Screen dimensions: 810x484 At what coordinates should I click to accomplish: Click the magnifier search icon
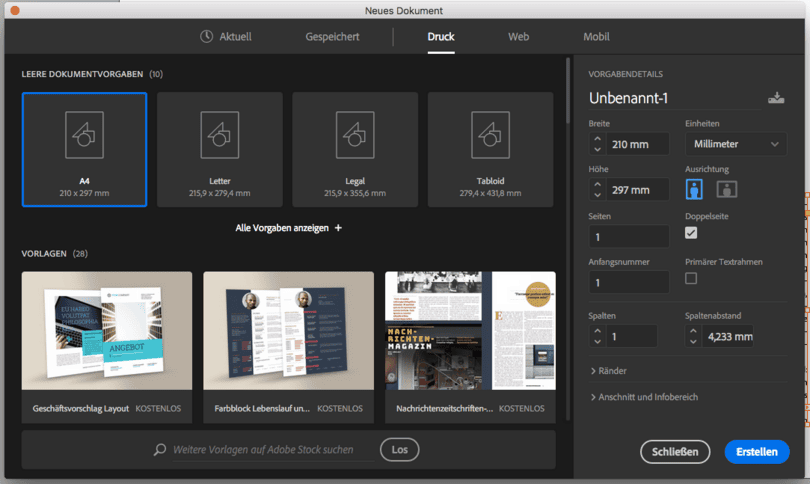point(160,449)
